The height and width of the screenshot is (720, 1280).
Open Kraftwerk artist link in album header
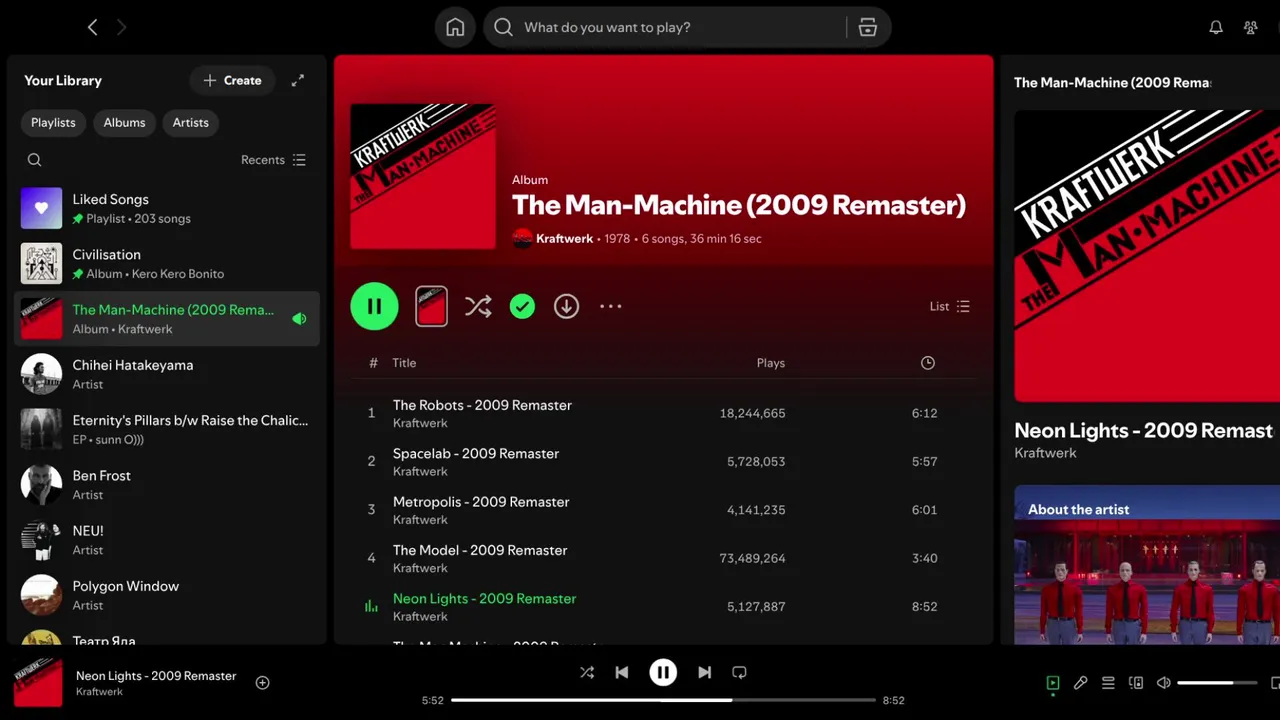click(x=564, y=239)
